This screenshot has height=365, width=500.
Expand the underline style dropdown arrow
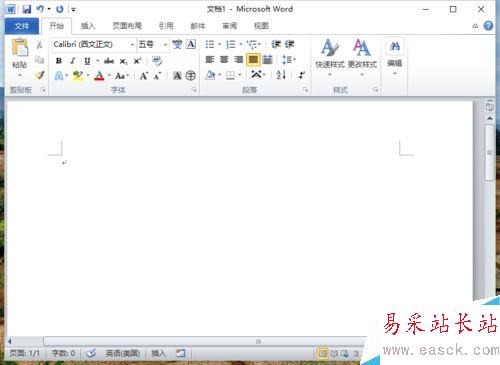[x=97, y=61]
